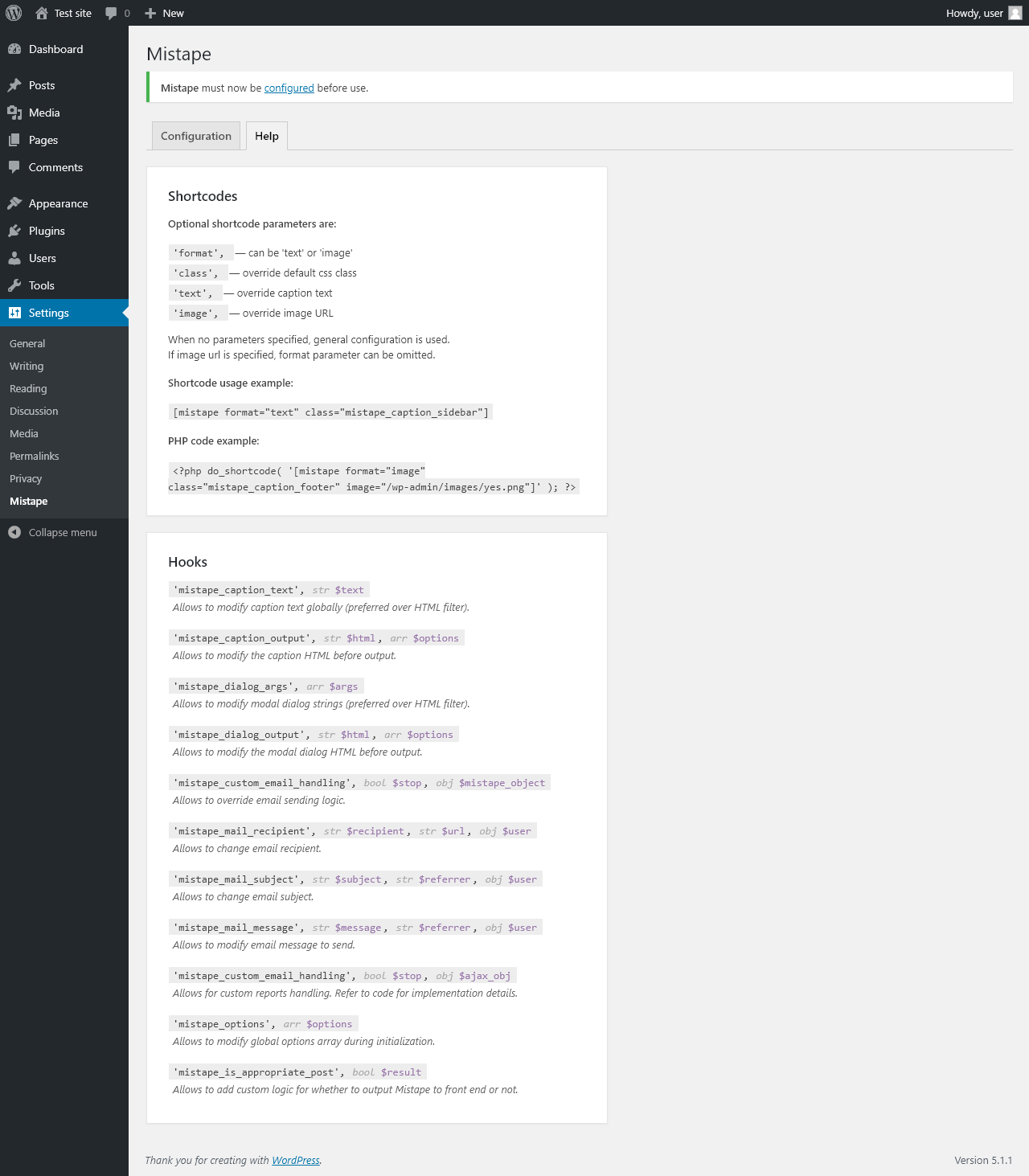Select the Help tab
The height and width of the screenshot is (1176, 1029).
pyautogui.click(x=267, y=136)
